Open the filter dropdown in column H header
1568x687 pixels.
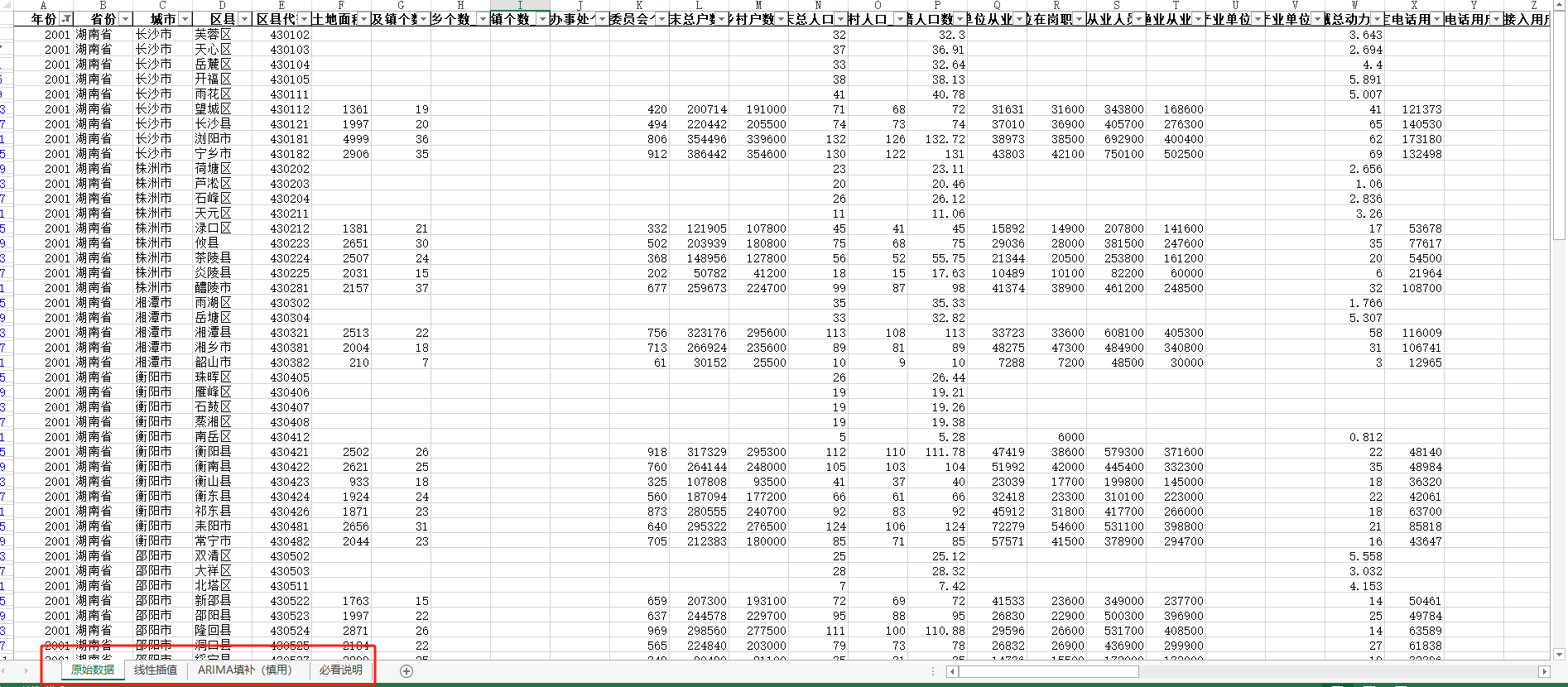pos(483,19)
